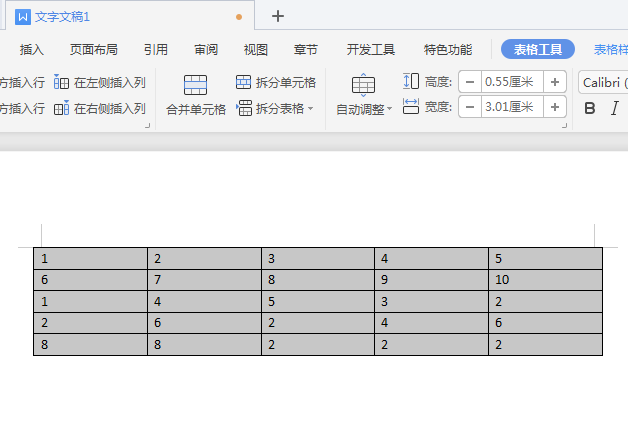Click the WPS document icon on tab
The height and width of the screenshot is (431, 628).
pyautogui.click(x=23, y=17)
